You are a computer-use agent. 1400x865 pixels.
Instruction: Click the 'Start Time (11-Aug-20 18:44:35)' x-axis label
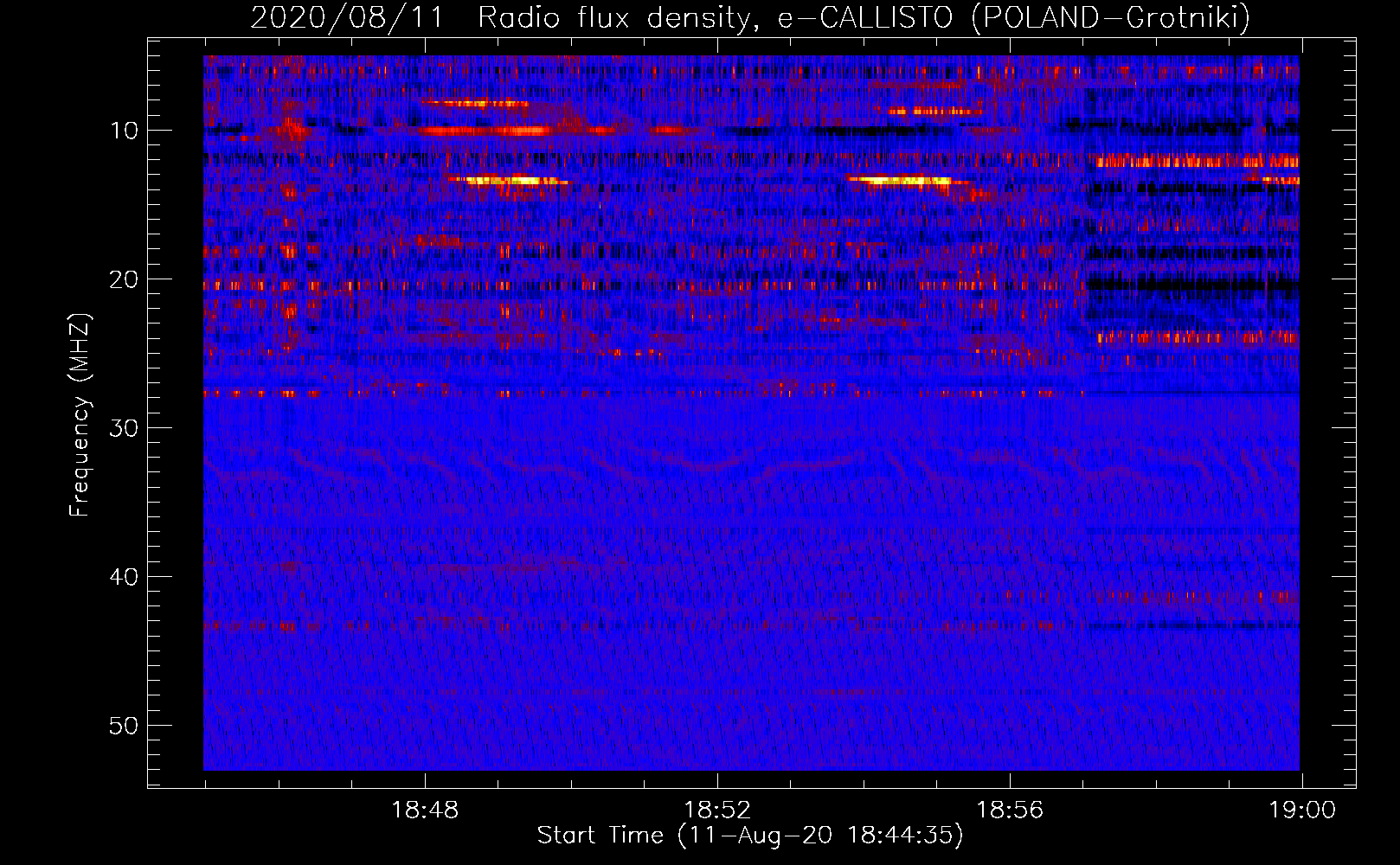[750, 836]
